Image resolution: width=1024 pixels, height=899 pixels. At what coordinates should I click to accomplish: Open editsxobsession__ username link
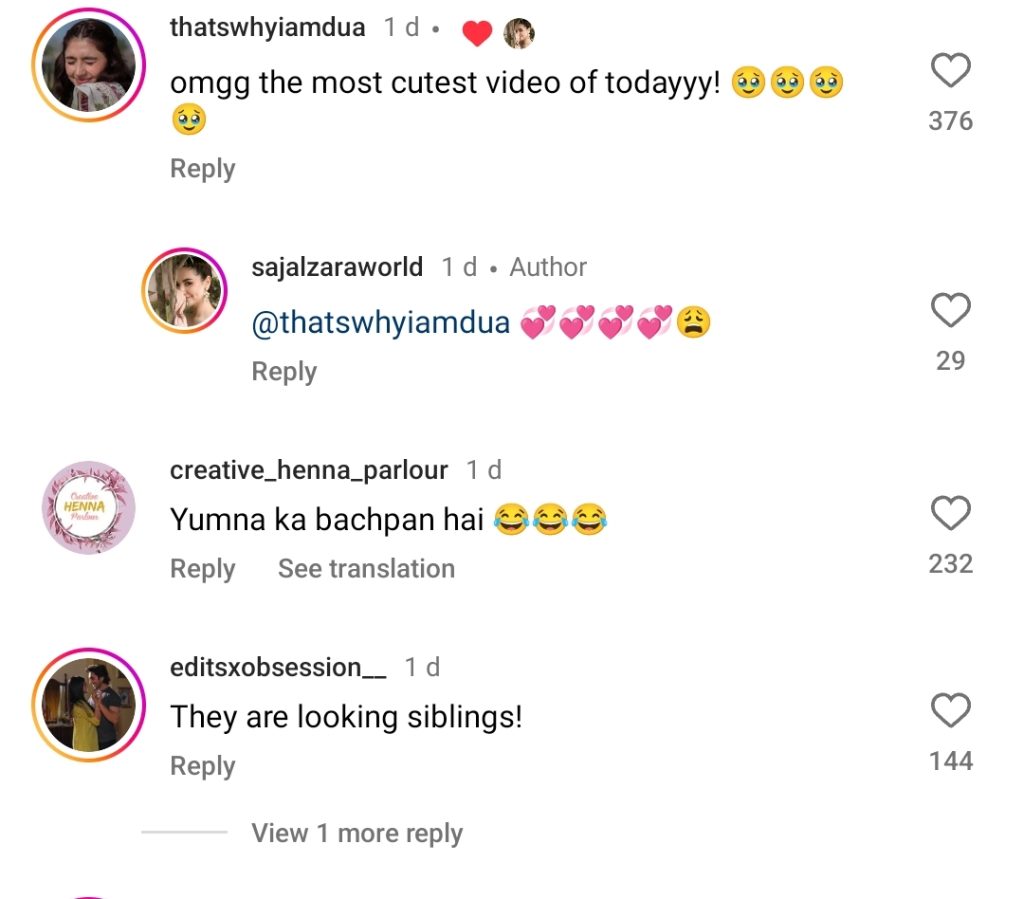(x=278, y=667)
